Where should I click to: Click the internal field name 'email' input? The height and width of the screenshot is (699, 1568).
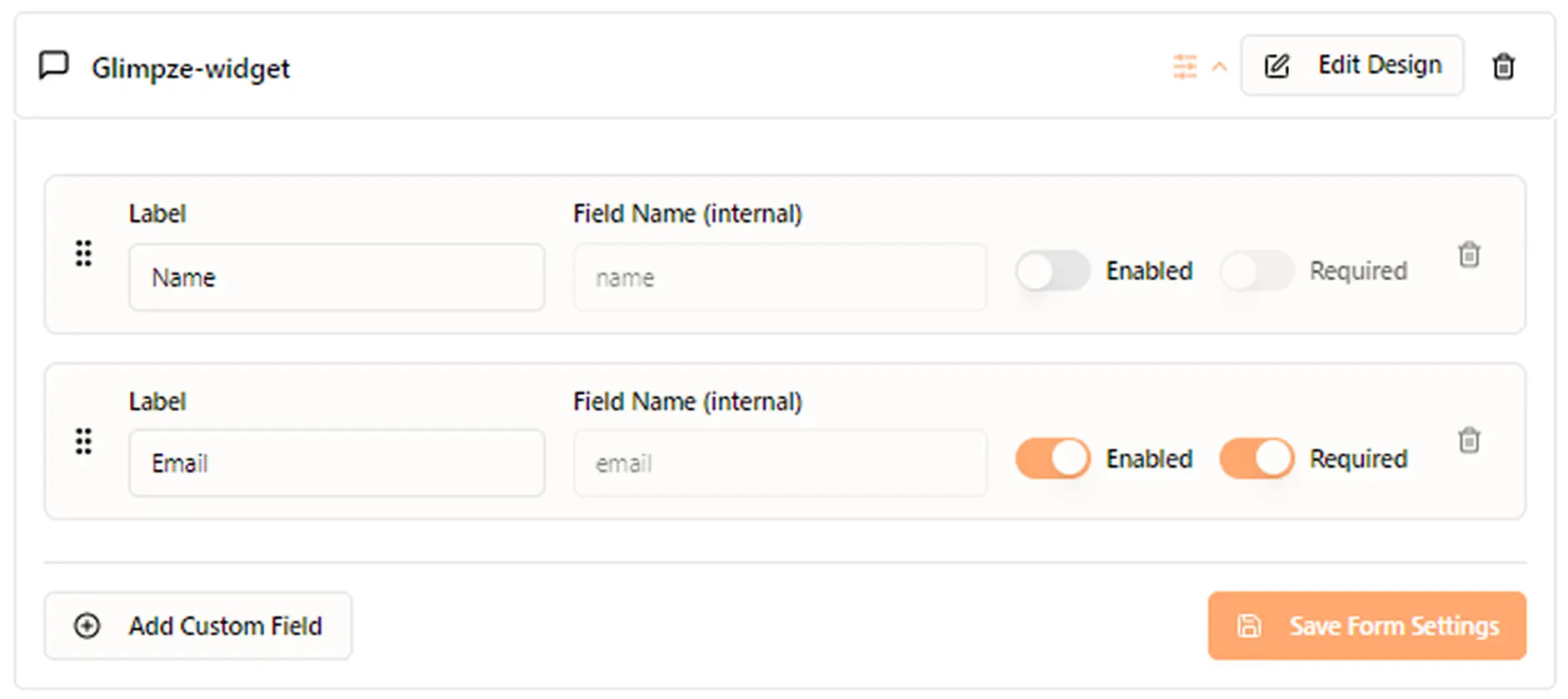pos(780,463)
